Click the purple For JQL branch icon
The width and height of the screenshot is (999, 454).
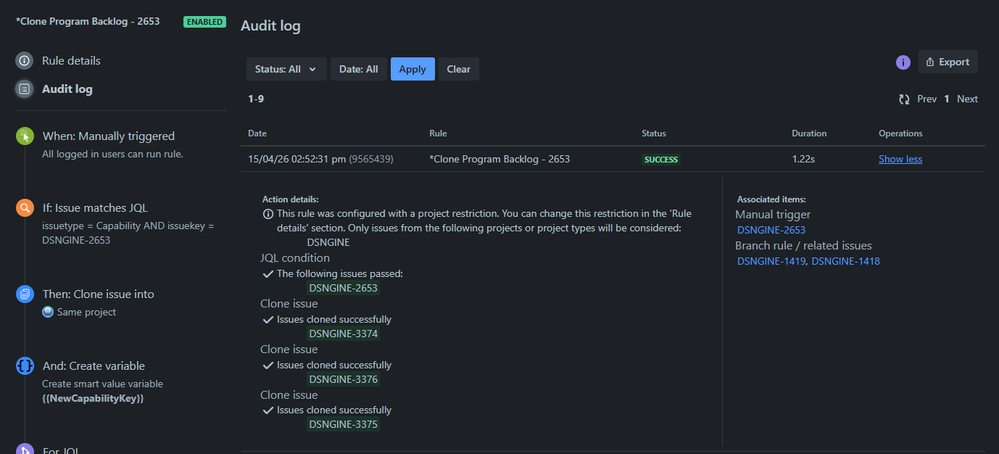click(24, 449)
